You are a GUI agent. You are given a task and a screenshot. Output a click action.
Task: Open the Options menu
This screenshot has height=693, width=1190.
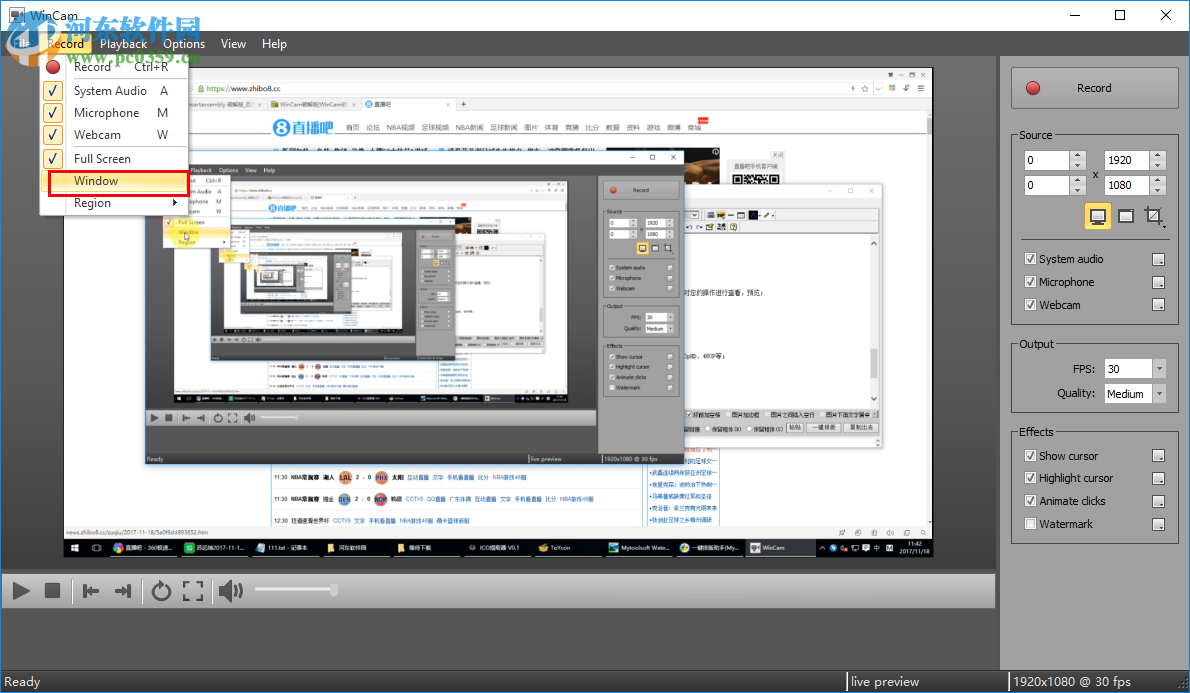pyautogui.click(x=184, y=44)
